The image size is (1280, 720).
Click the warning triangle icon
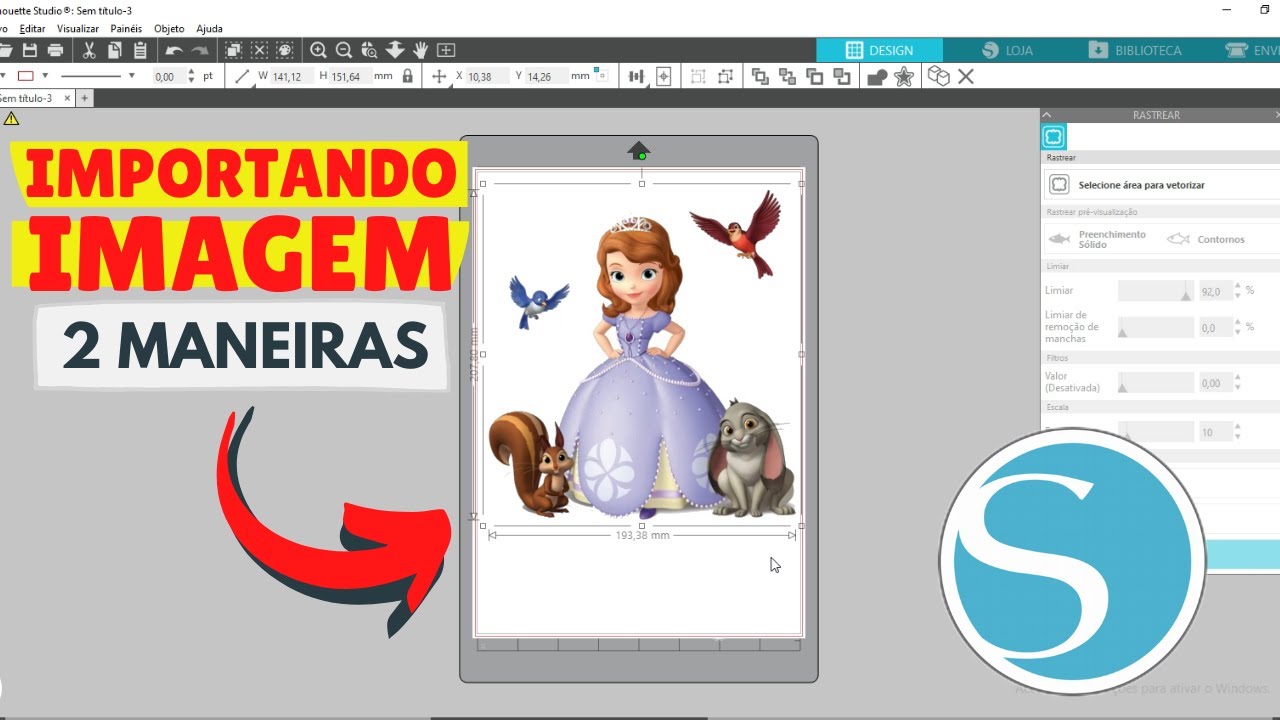[11, 118]
